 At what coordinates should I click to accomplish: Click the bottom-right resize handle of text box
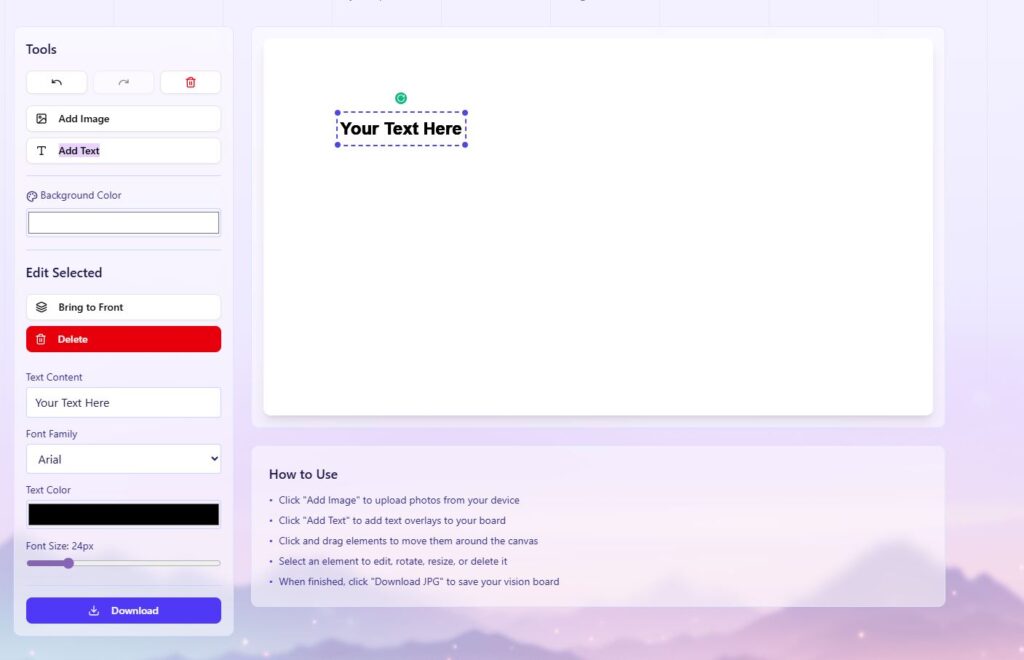point(466,145)
